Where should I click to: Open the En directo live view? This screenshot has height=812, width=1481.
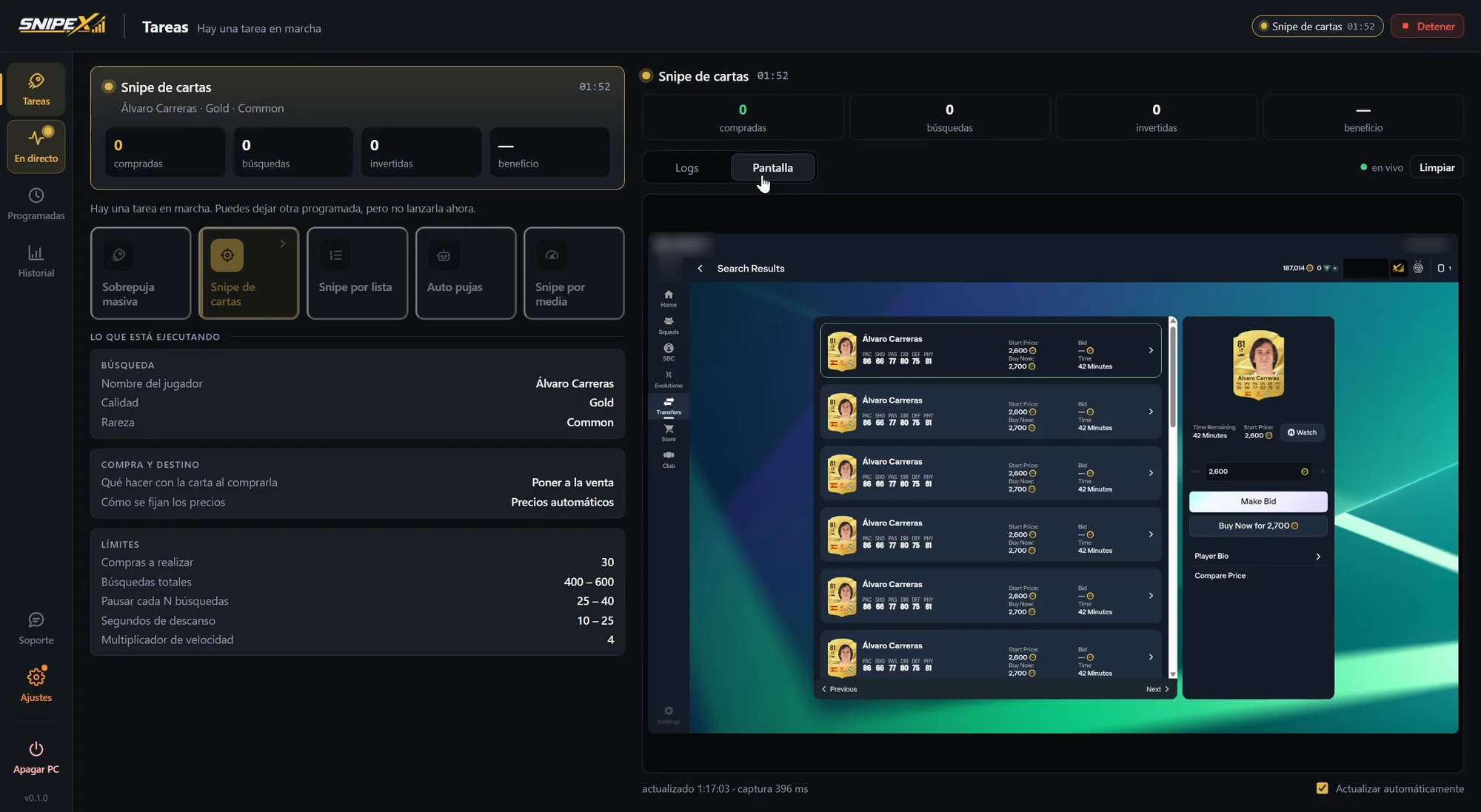[36, 147]
